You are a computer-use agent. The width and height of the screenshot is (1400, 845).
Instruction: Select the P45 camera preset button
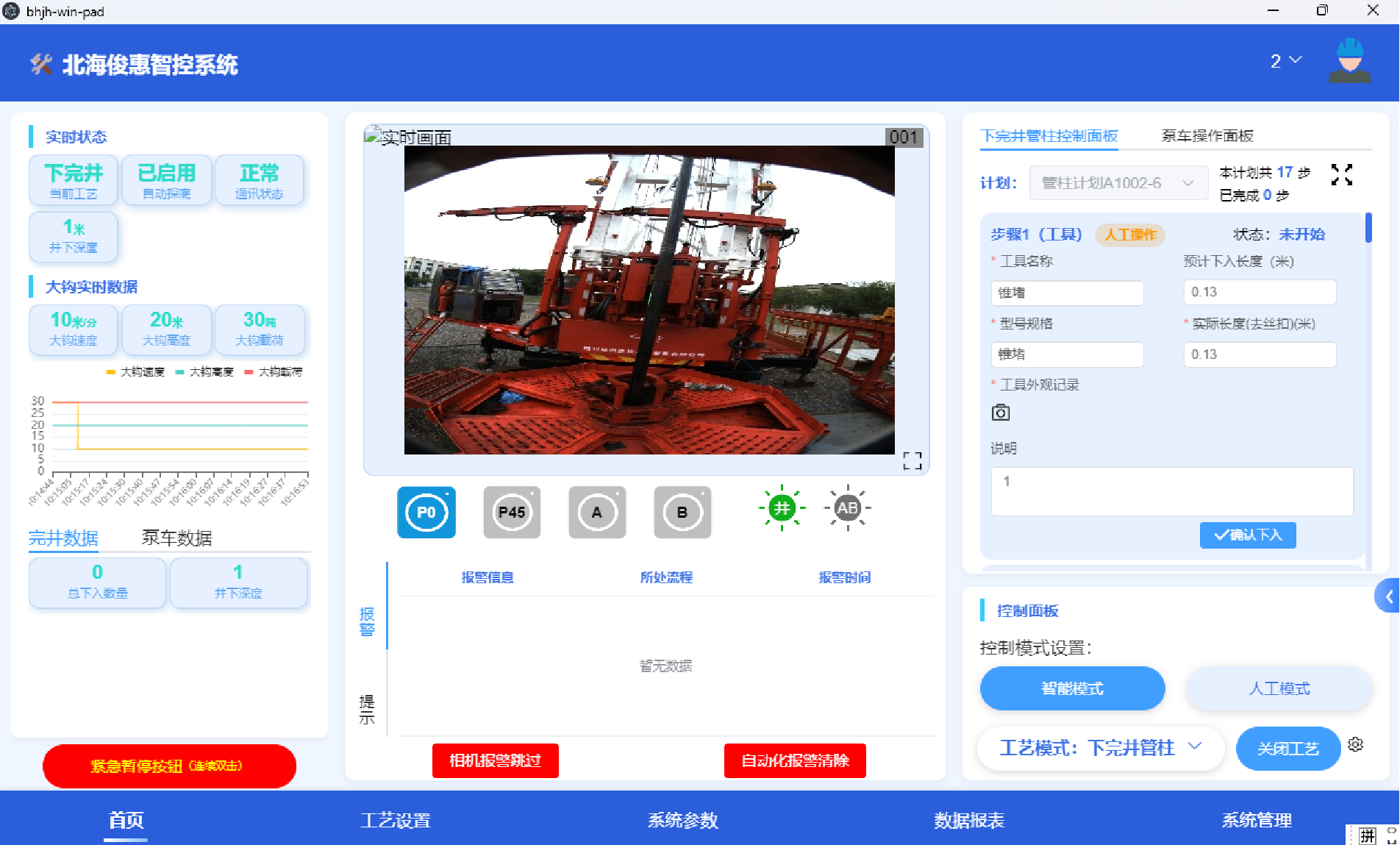[512, 513]
